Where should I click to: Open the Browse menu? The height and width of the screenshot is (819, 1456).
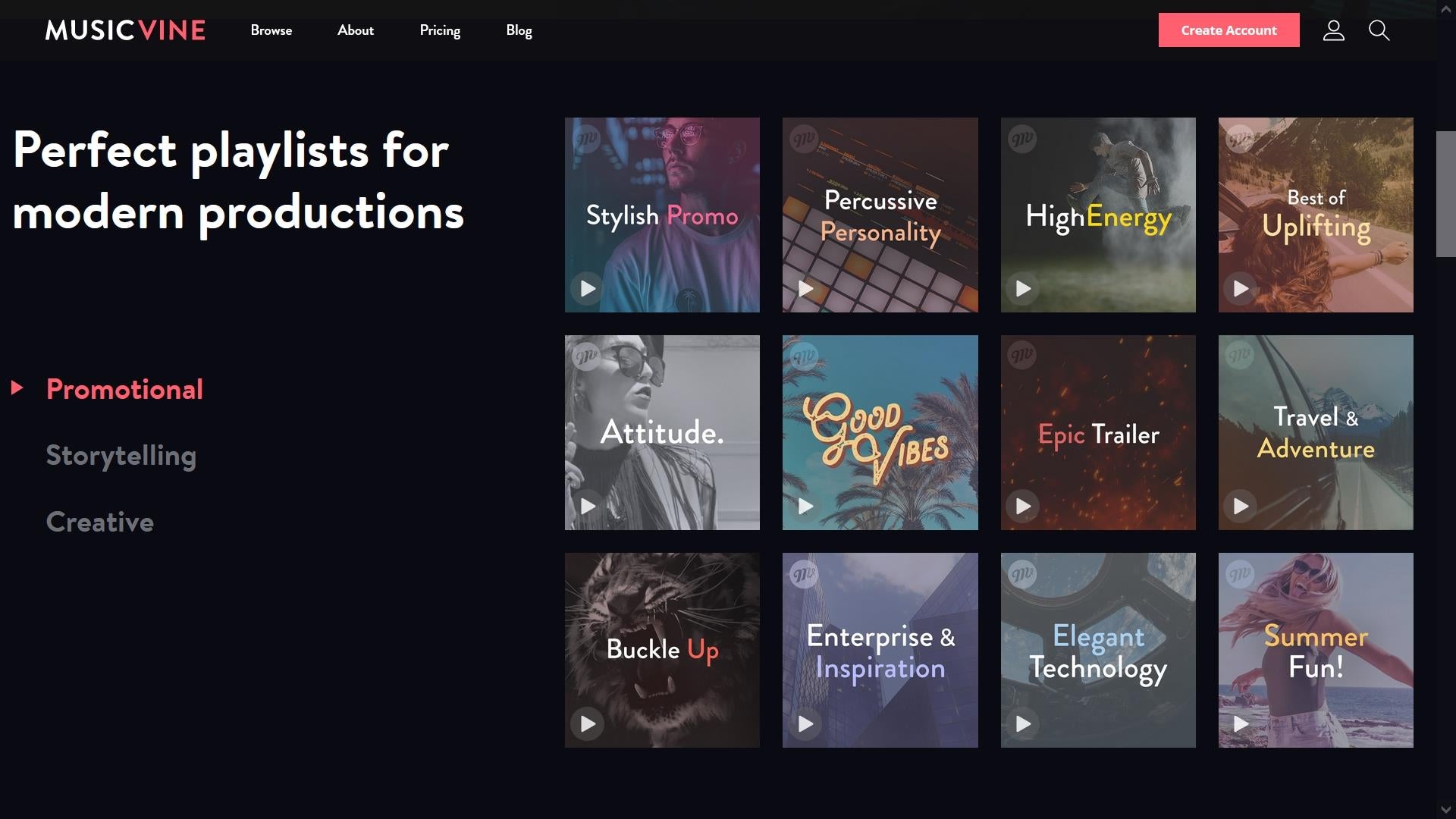click(271, 30)
